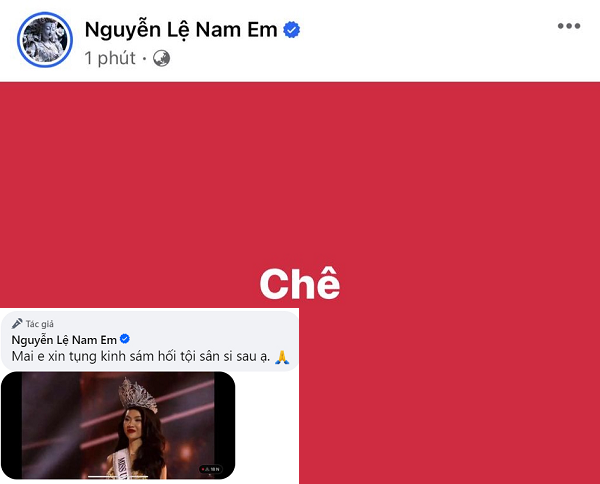The image size is (600, 484).
Task: Click the globe public privacy icon
Action: (x=161, y=59)
